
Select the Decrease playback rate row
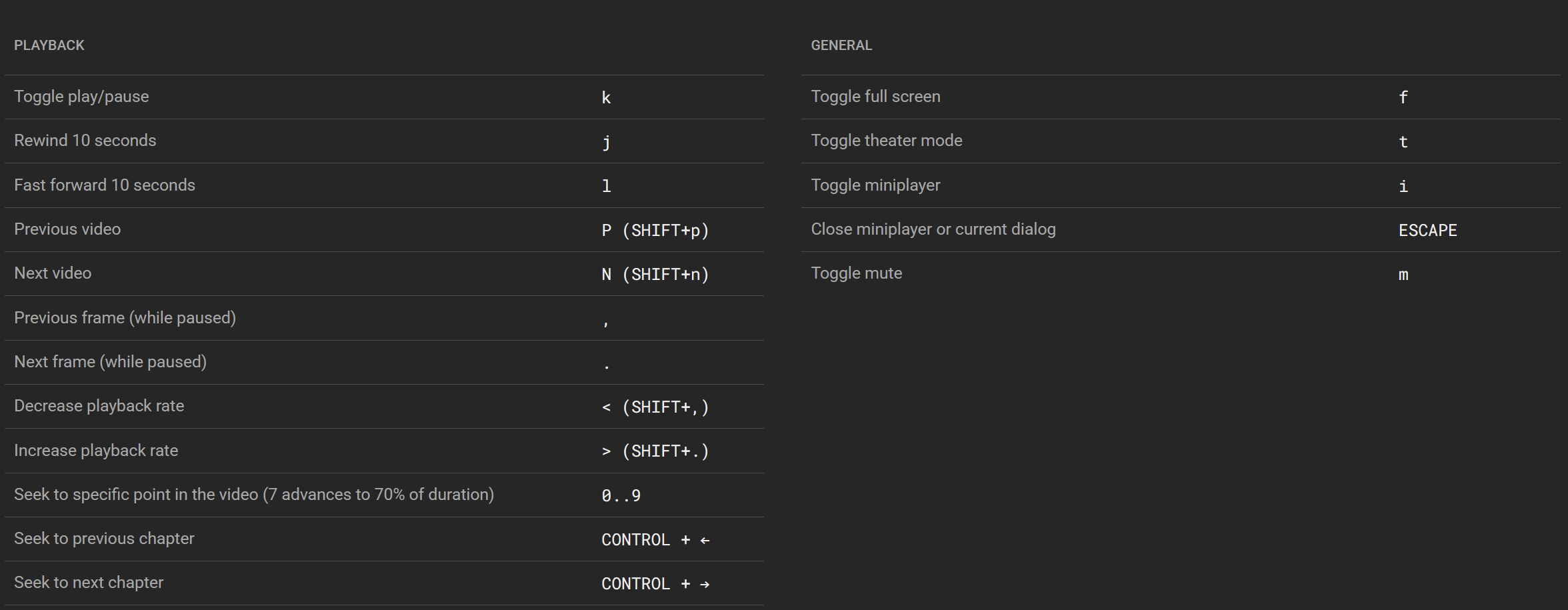[x=384, y=407]
